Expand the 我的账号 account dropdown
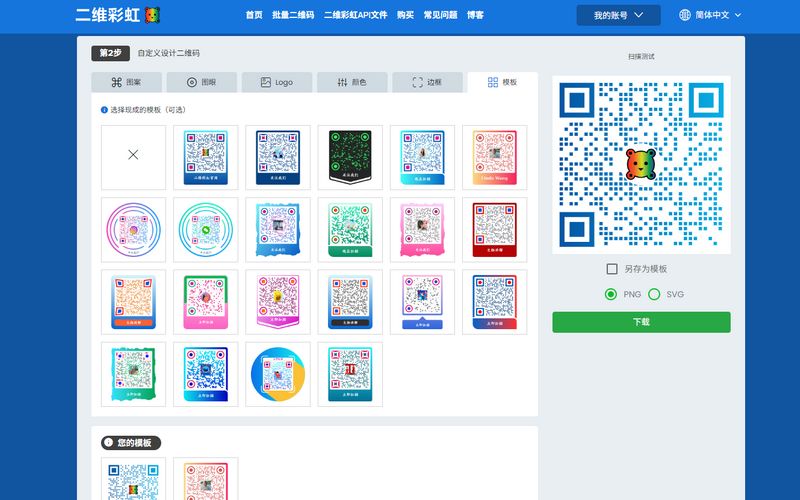The width and height of the screenshot is (800, 500). pyautogui.click(x=618, y=15)
